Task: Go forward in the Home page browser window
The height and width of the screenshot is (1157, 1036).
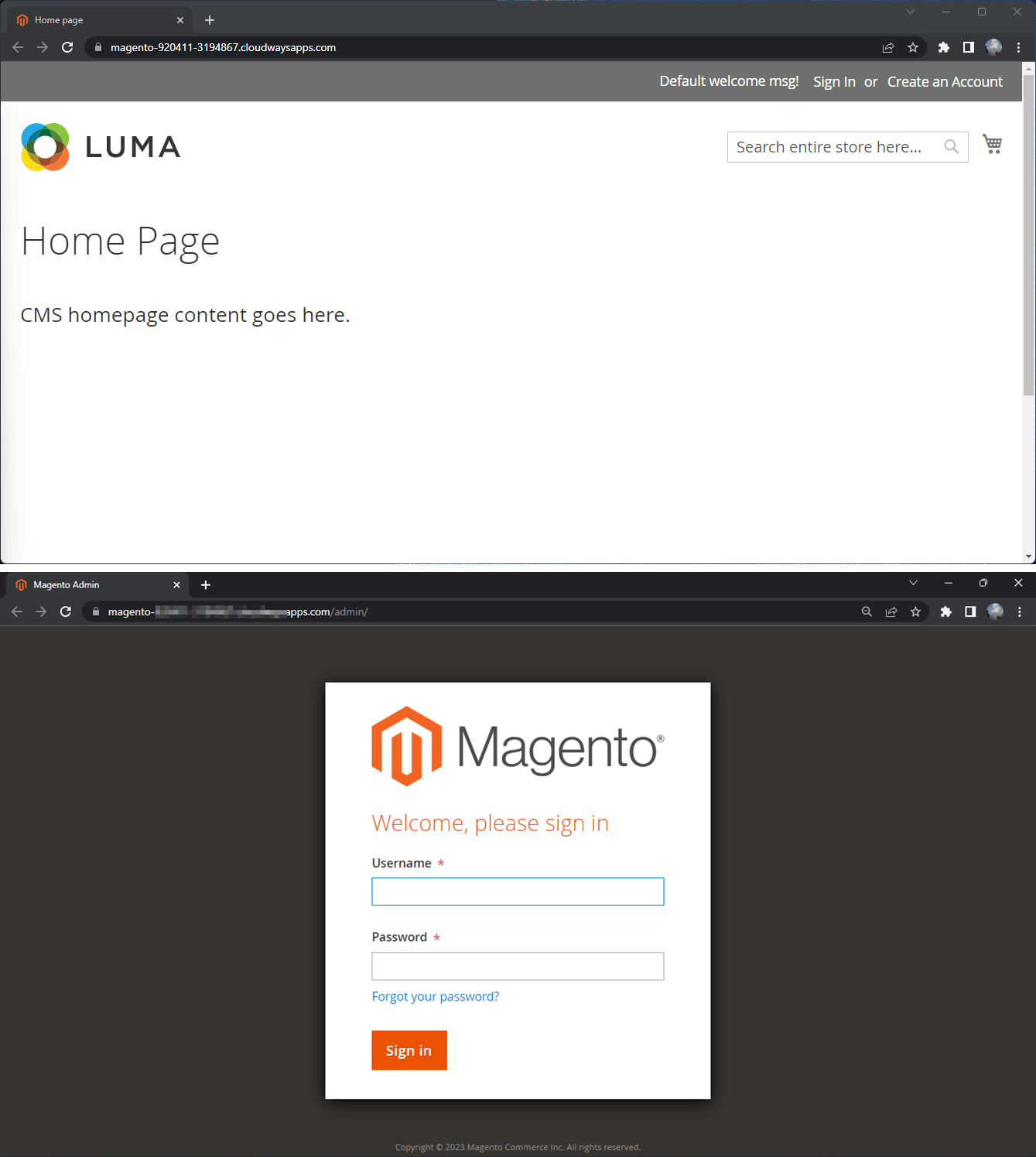Action: 43,47
